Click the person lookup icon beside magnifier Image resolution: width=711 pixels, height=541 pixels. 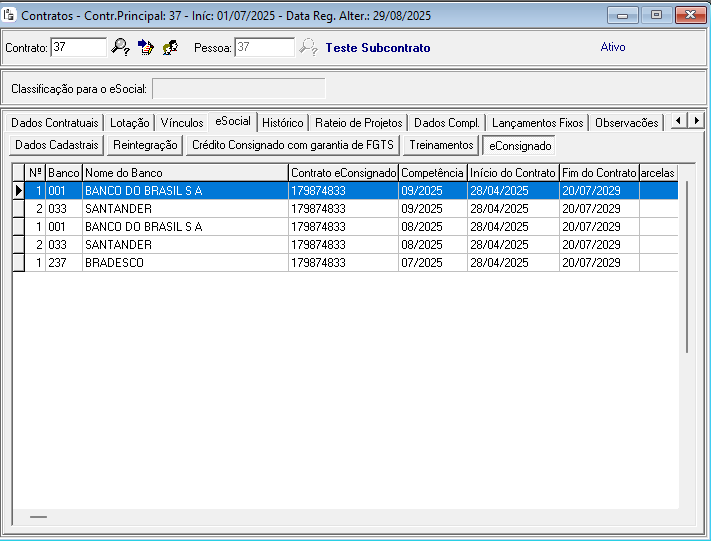pos(170,47)
